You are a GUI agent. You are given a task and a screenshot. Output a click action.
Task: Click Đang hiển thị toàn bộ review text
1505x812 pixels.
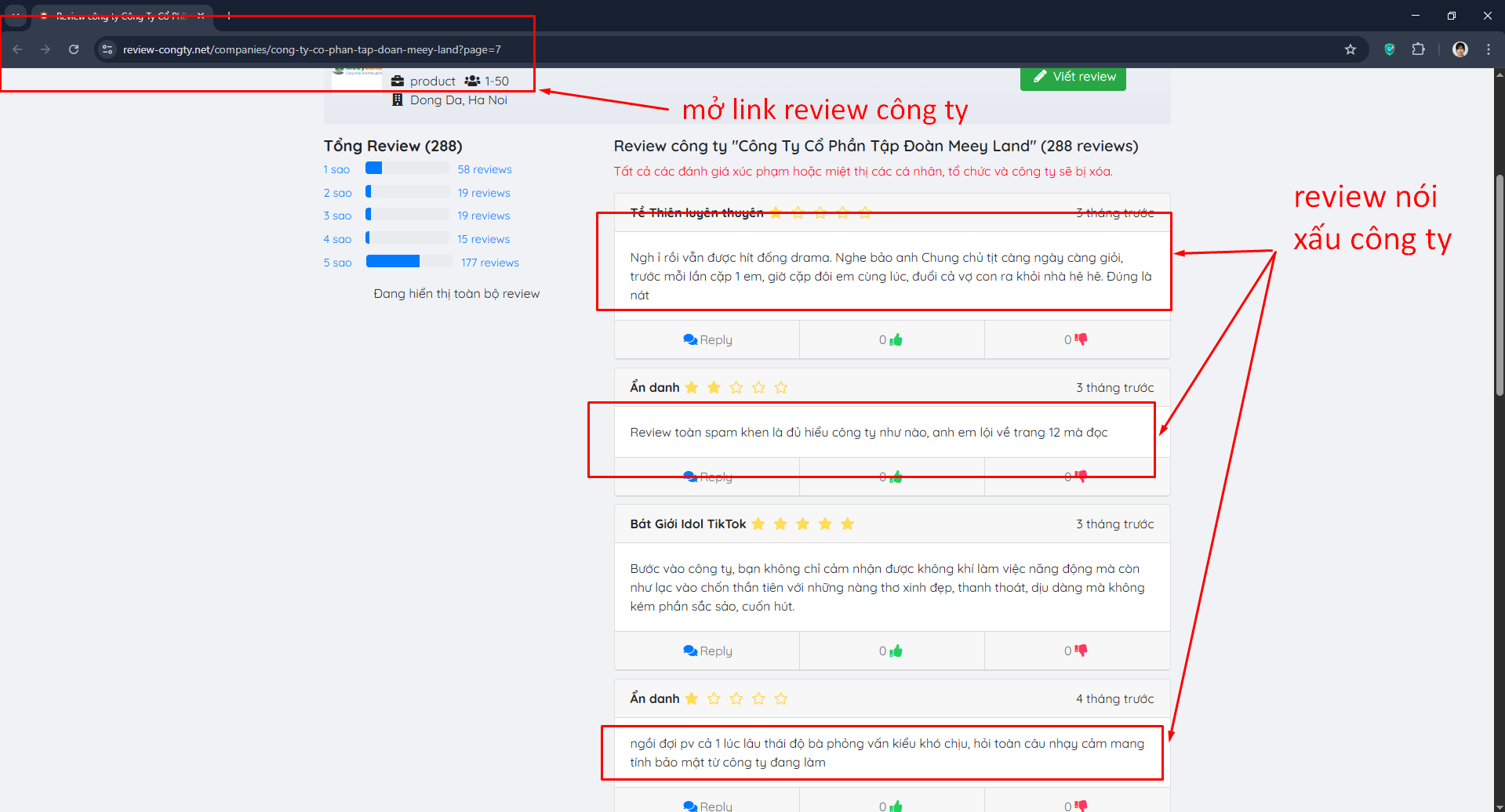pos(456,294)
